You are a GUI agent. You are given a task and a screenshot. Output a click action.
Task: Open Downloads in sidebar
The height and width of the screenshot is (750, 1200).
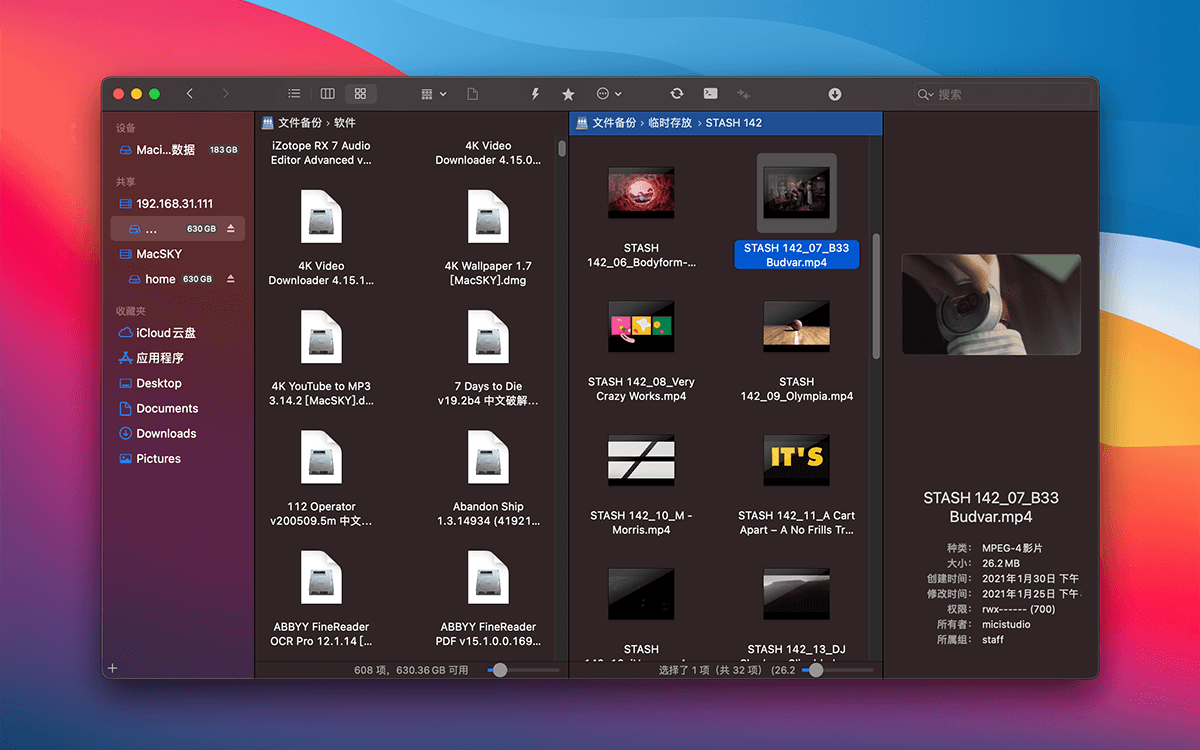pyautogui.click(x=178, y=433)
